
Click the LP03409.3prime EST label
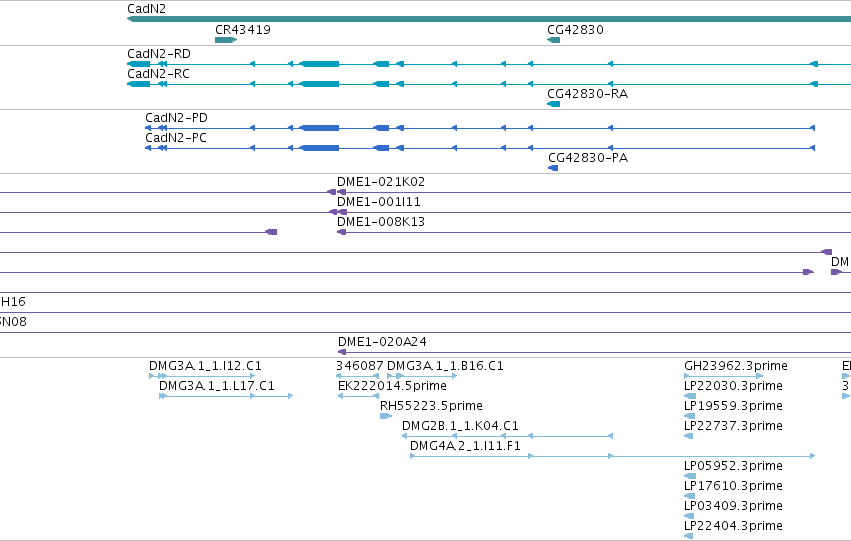click(733, 506)
